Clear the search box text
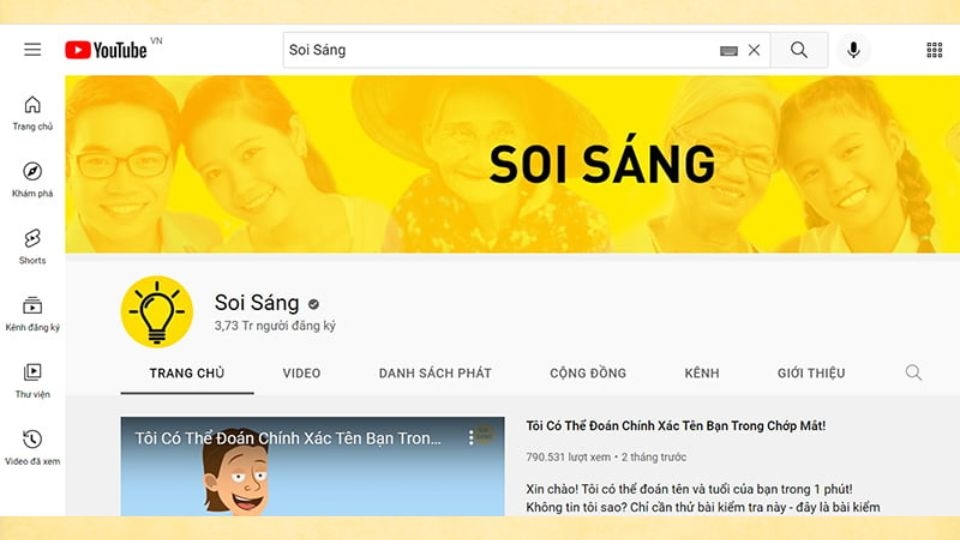This screenshot has width=960, height=540. 754,50
